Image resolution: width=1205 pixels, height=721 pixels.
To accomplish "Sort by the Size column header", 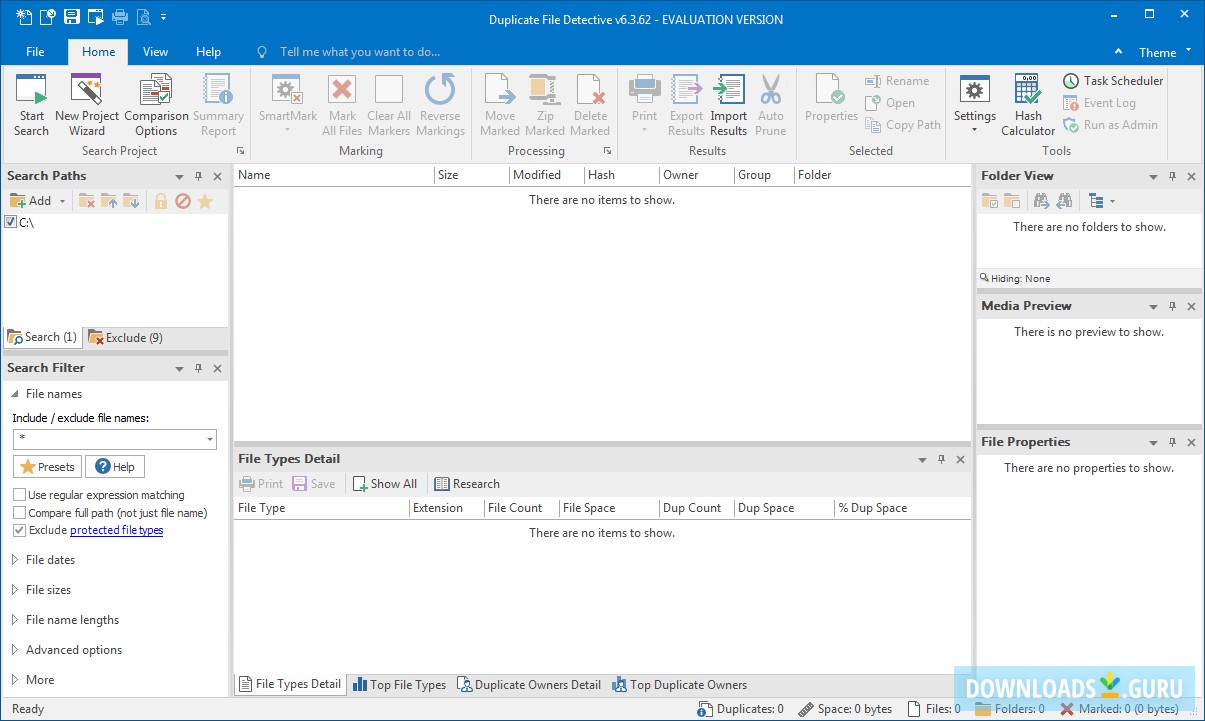I will 471,175.
